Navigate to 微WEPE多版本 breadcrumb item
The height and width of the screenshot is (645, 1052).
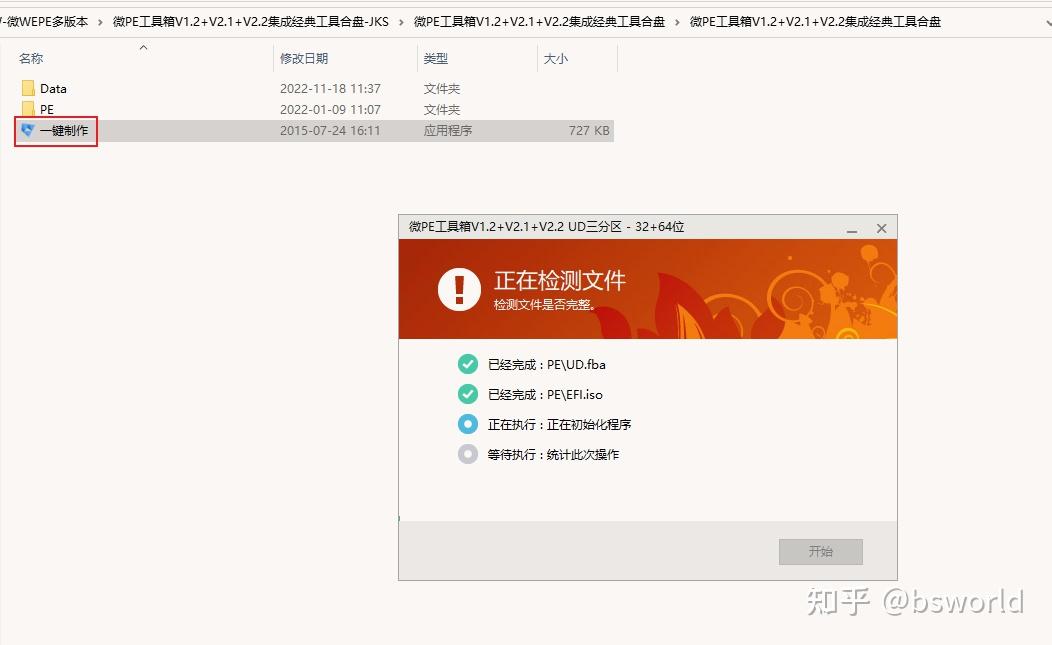[45, 21]
